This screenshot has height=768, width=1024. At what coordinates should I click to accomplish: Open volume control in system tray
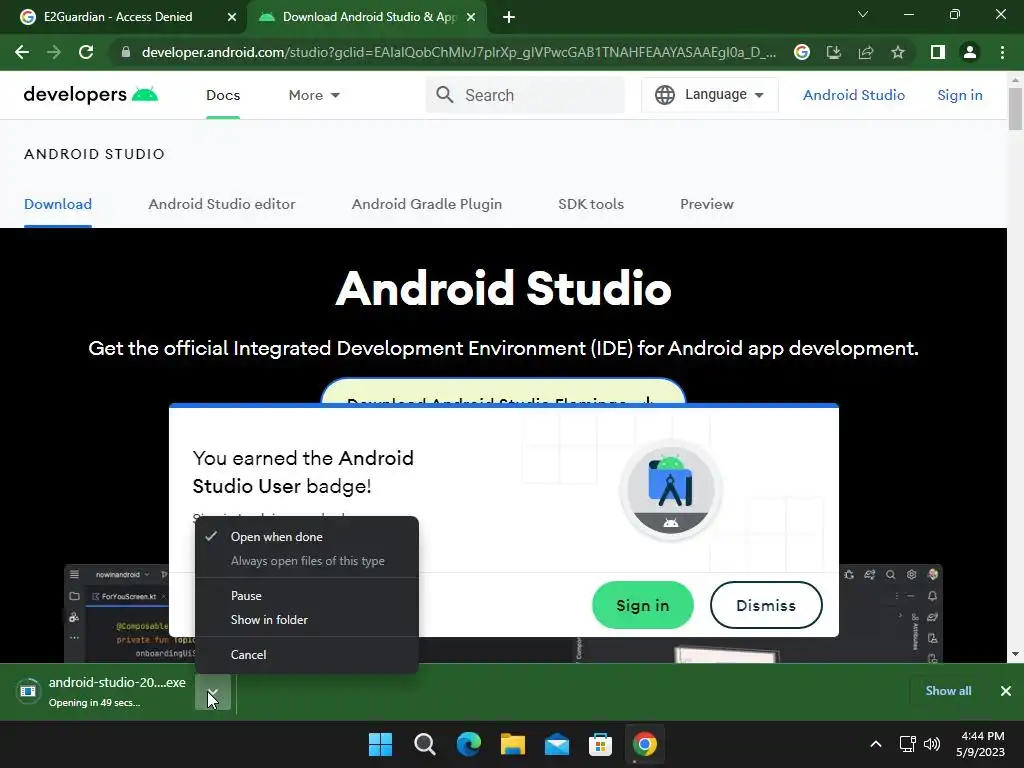coord(932,744)
